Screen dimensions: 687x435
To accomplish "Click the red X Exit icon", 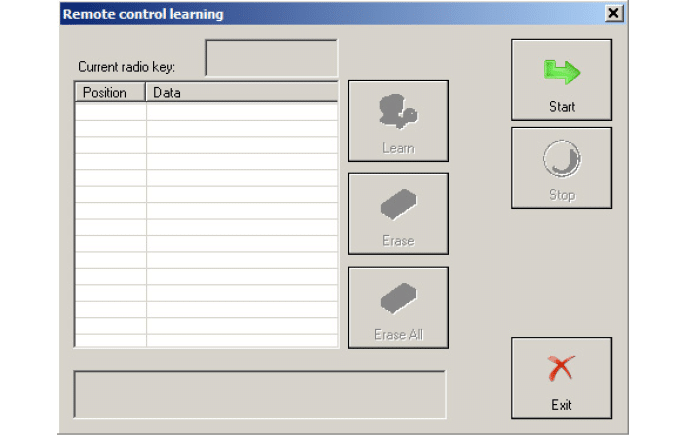I will (561, 369).
